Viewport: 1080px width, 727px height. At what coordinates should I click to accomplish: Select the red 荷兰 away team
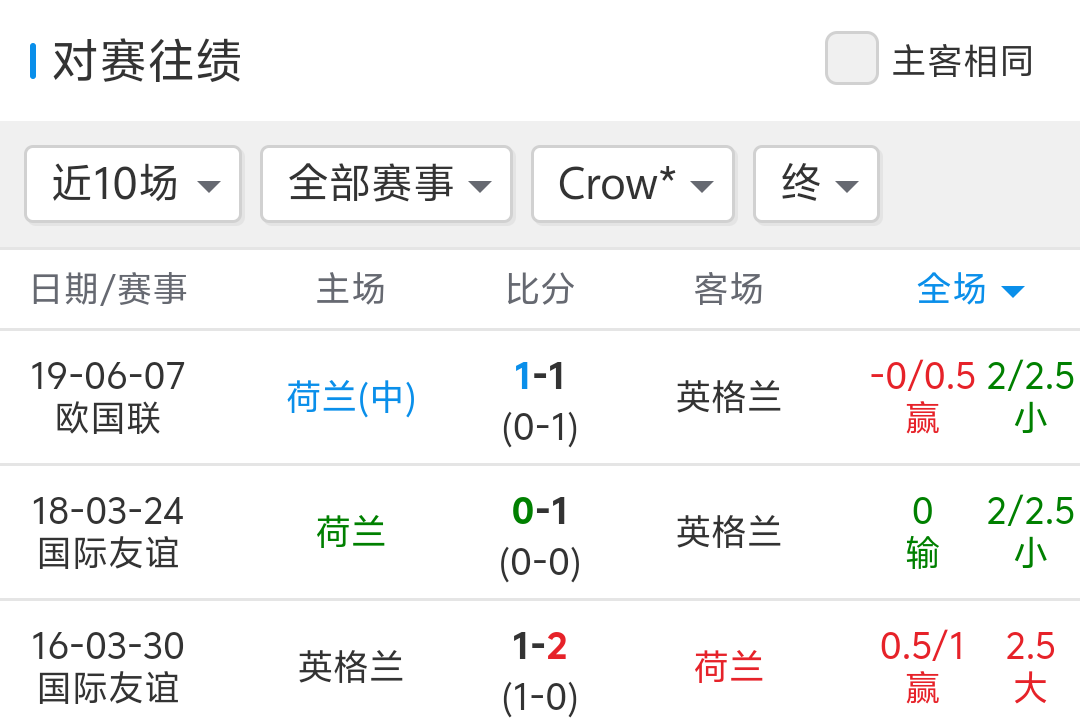(729, 667)
